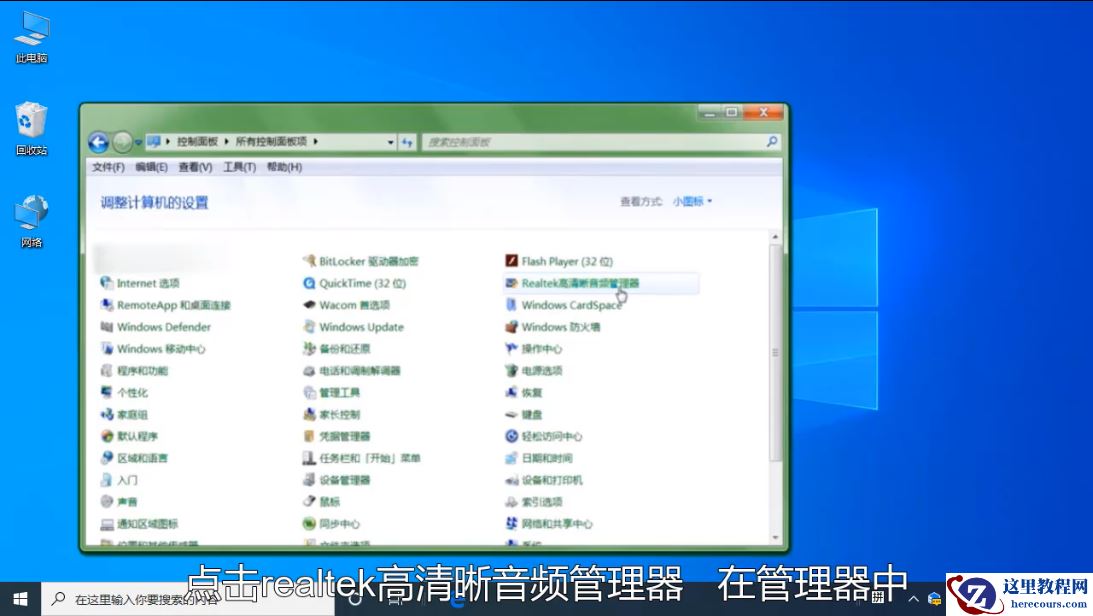The image size is (1093, 616).
Task: Click the back navigation arrow
Action: 98,141
